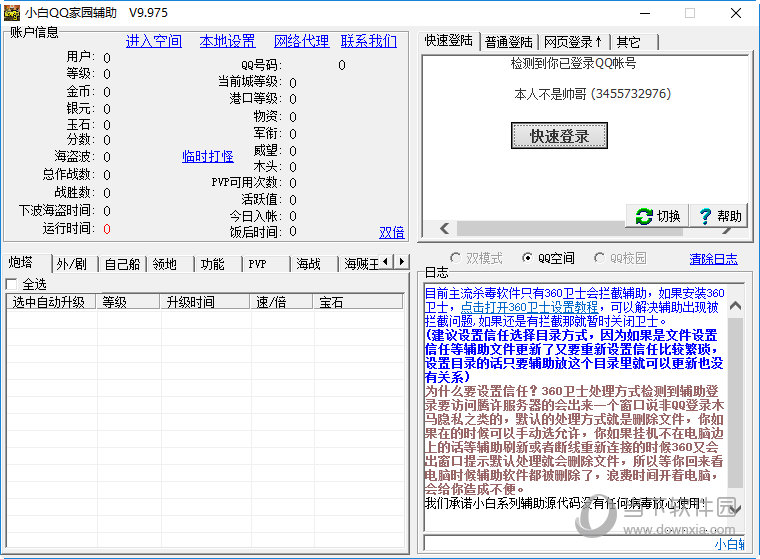Switch to the 海贼王 tab
The height and width of the screenshot is (559, 760).
[x=361, y=265]
